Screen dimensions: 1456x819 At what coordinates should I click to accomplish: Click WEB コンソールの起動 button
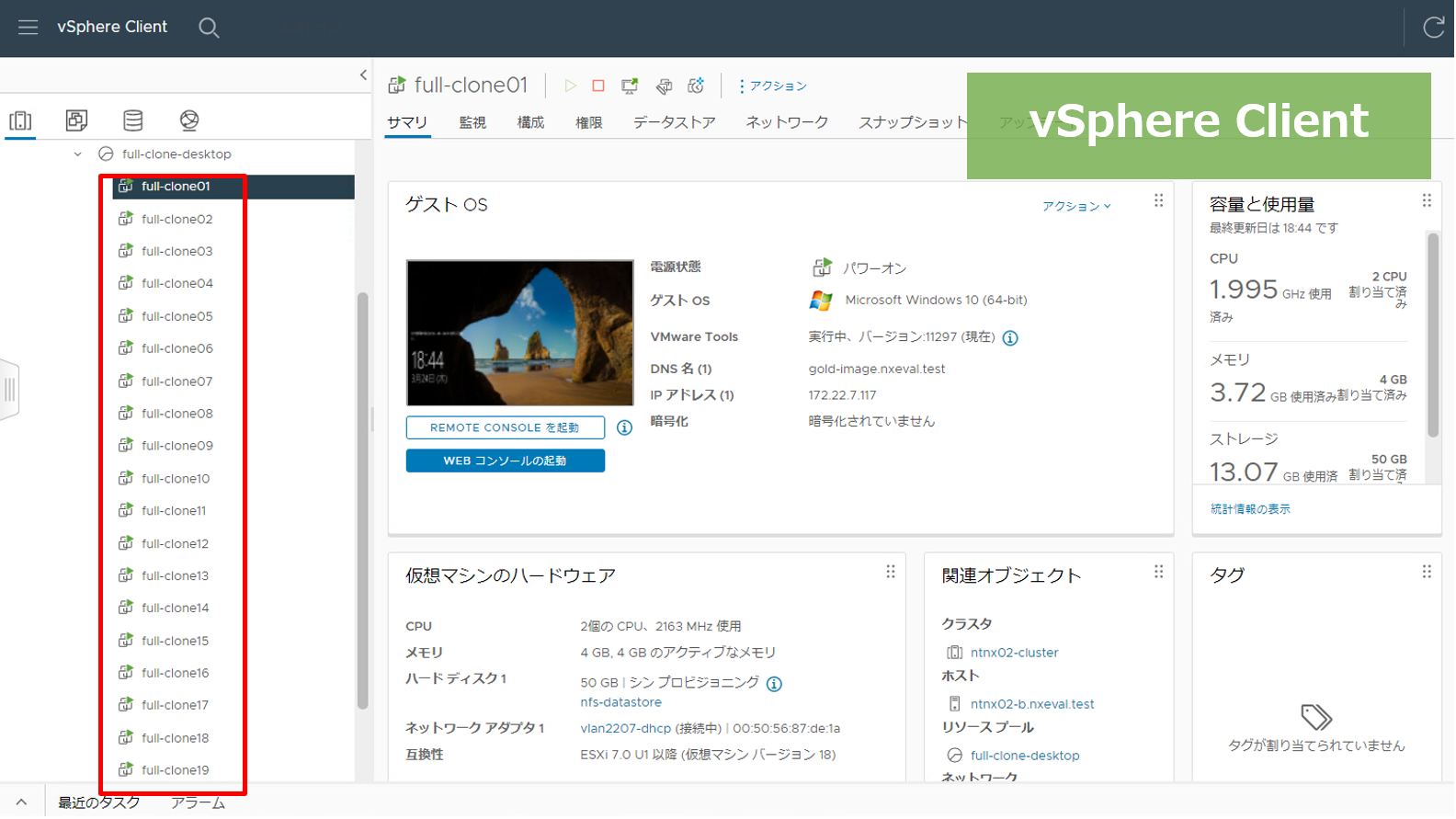tap(506, 461)
